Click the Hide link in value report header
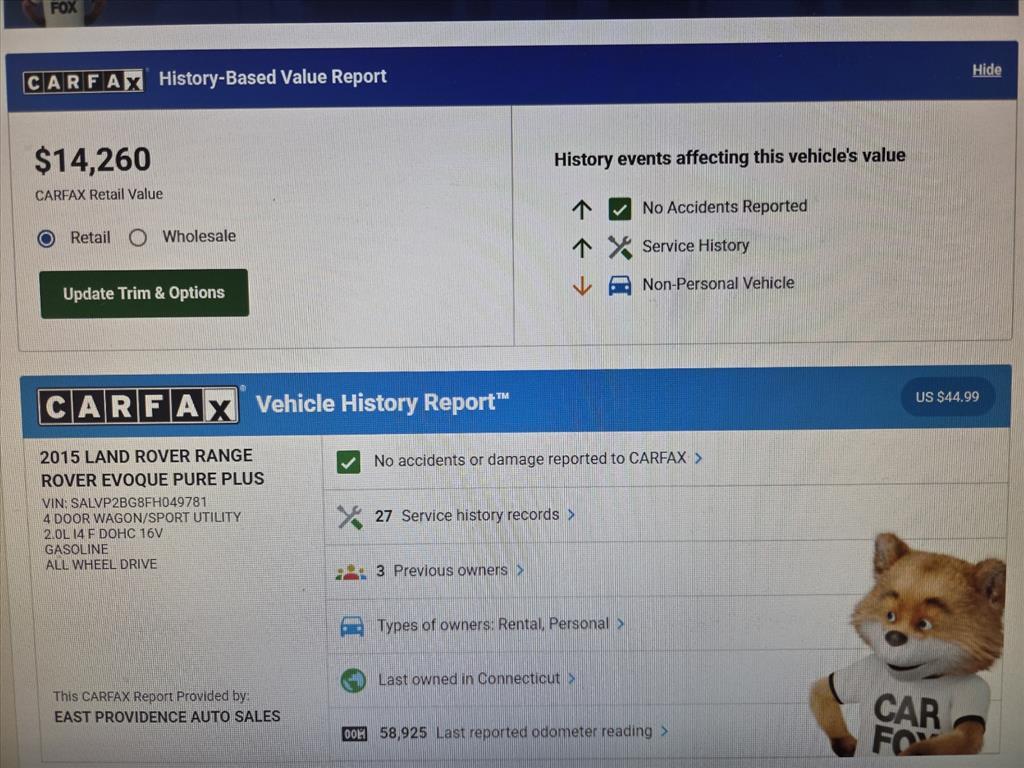The image size is (1024, 768). coord(986,70)
